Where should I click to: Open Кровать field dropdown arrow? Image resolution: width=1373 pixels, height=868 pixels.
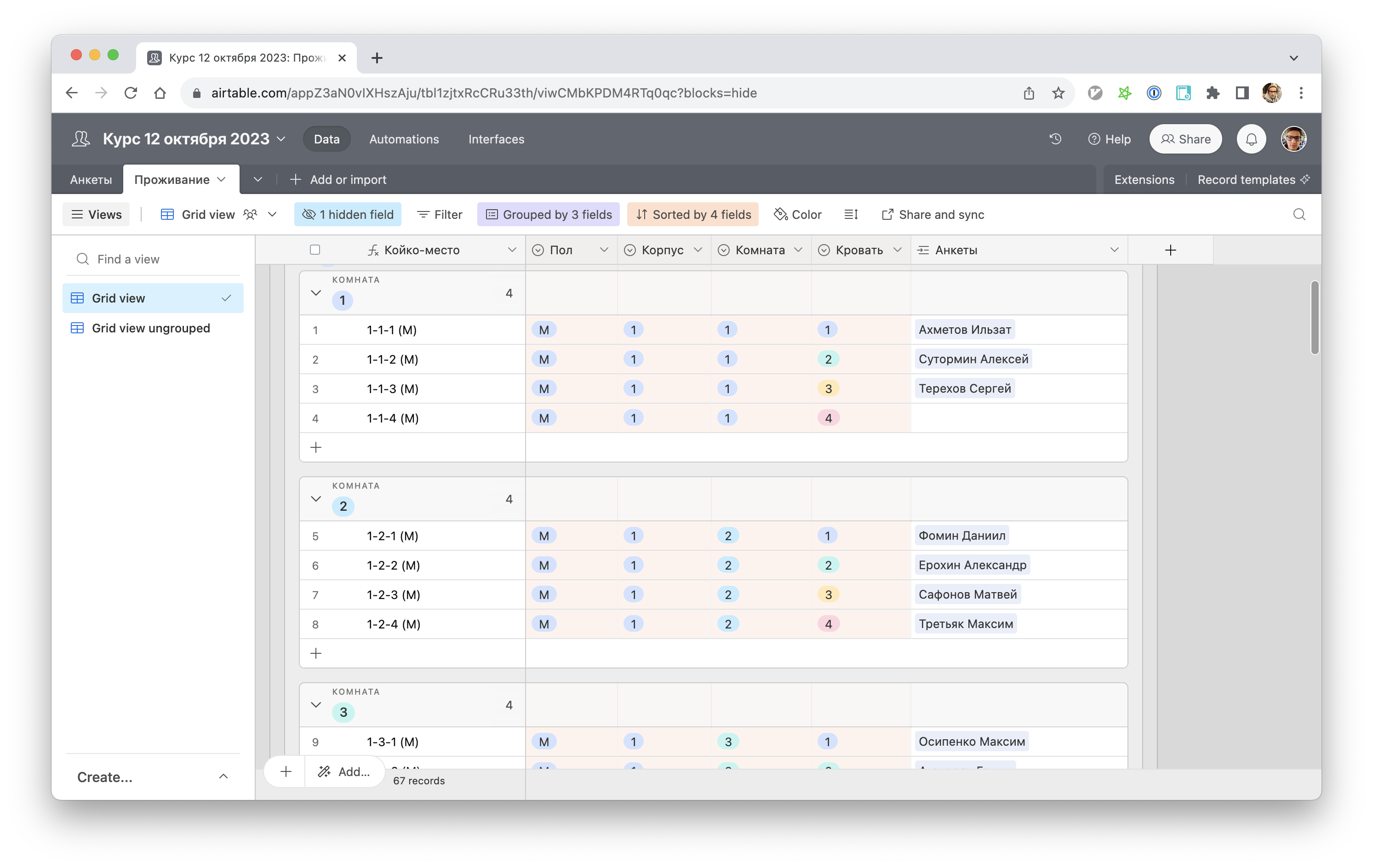click(898, 250)
